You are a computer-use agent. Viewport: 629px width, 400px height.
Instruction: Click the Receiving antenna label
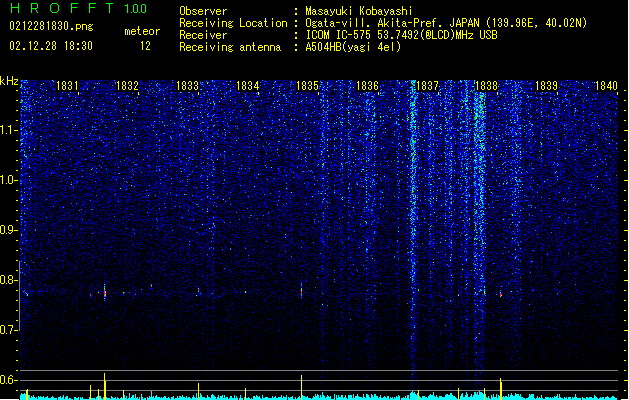(230, 47)
